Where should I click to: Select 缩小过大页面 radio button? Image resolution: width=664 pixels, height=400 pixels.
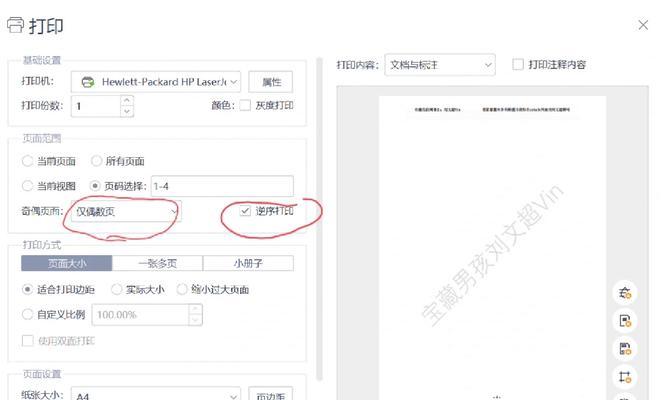click(182, 290)
